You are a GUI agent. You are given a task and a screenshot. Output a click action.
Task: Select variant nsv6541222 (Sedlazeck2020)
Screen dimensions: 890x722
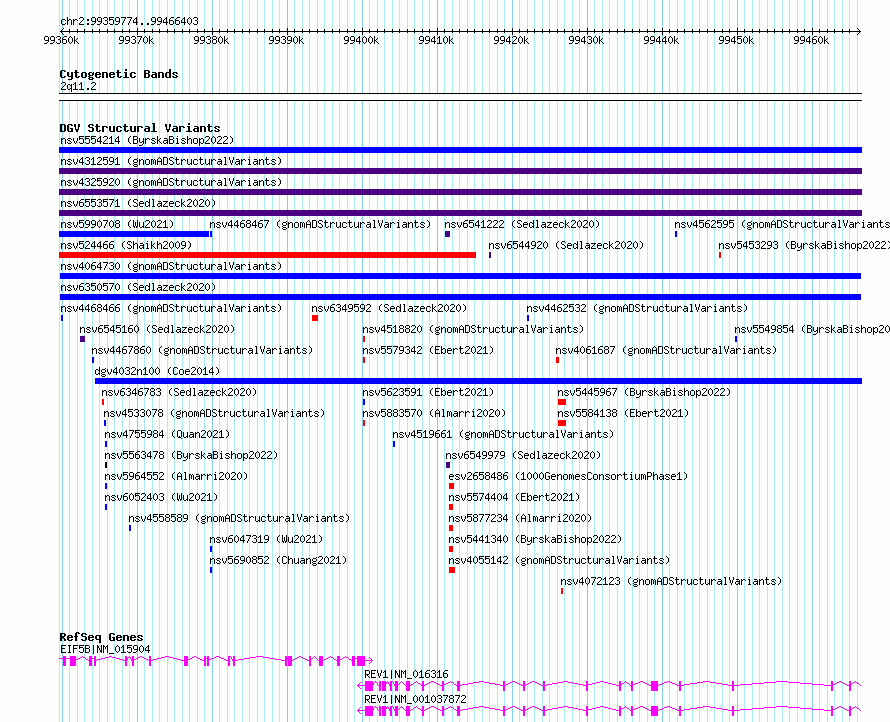522,224
